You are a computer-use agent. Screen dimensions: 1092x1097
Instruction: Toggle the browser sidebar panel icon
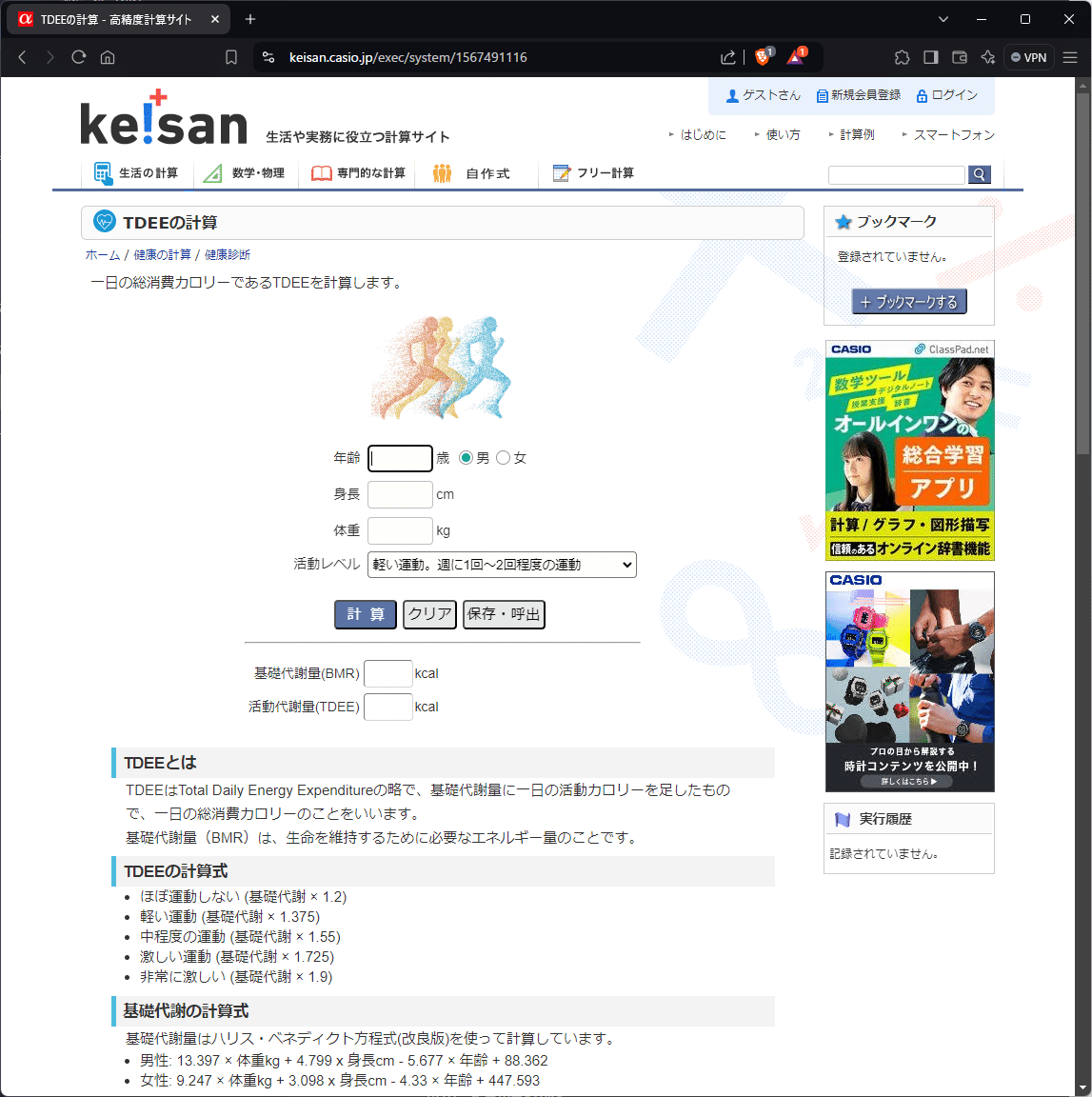pos(930,57)
